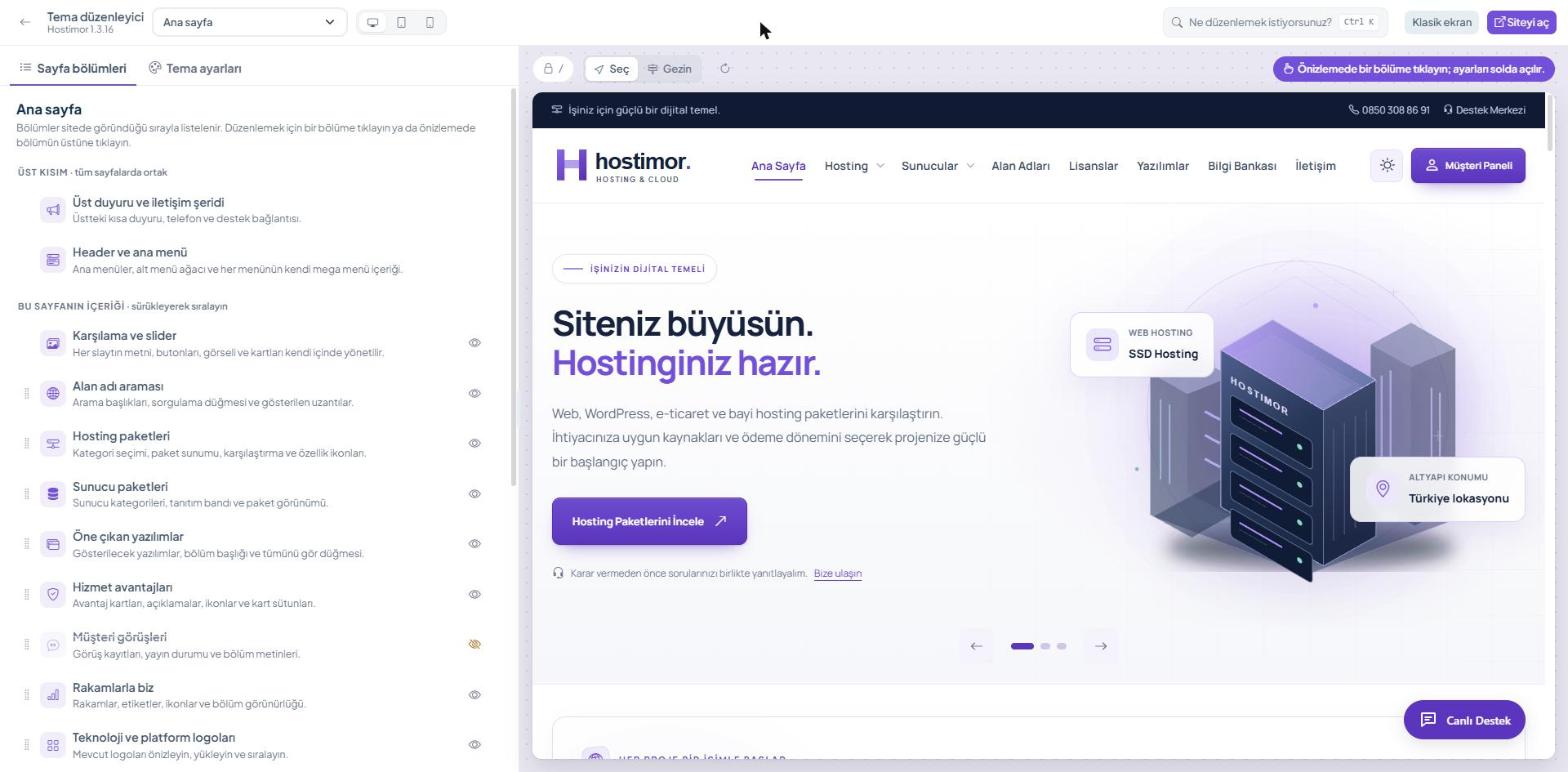Click Hosting Paketlerini İncele button
The width and height of the screenshot is (1568, 772).
(x=649, y=522)
